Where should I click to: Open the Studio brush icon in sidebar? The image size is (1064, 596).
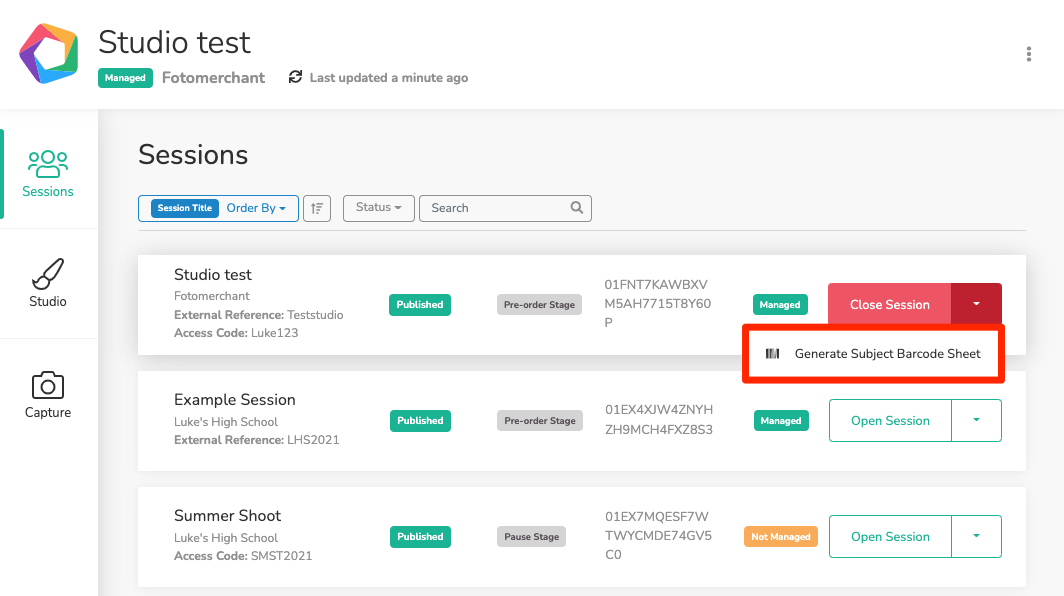pos(48,274)
